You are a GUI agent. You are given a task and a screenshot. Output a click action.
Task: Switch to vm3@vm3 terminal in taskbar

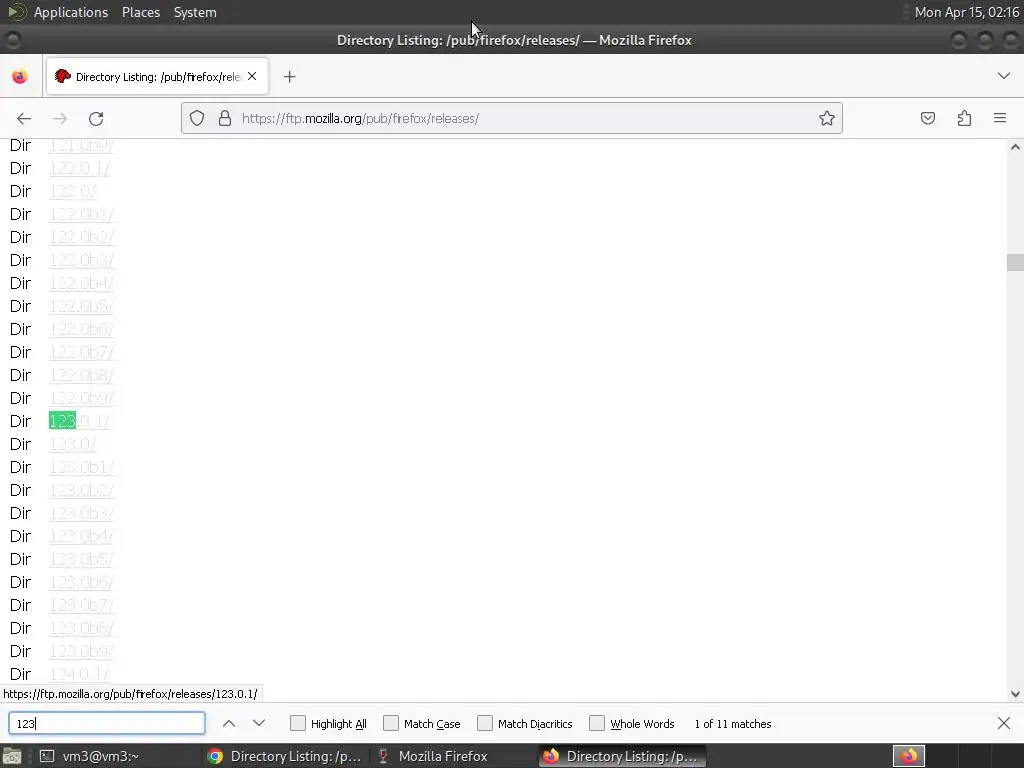90,756
